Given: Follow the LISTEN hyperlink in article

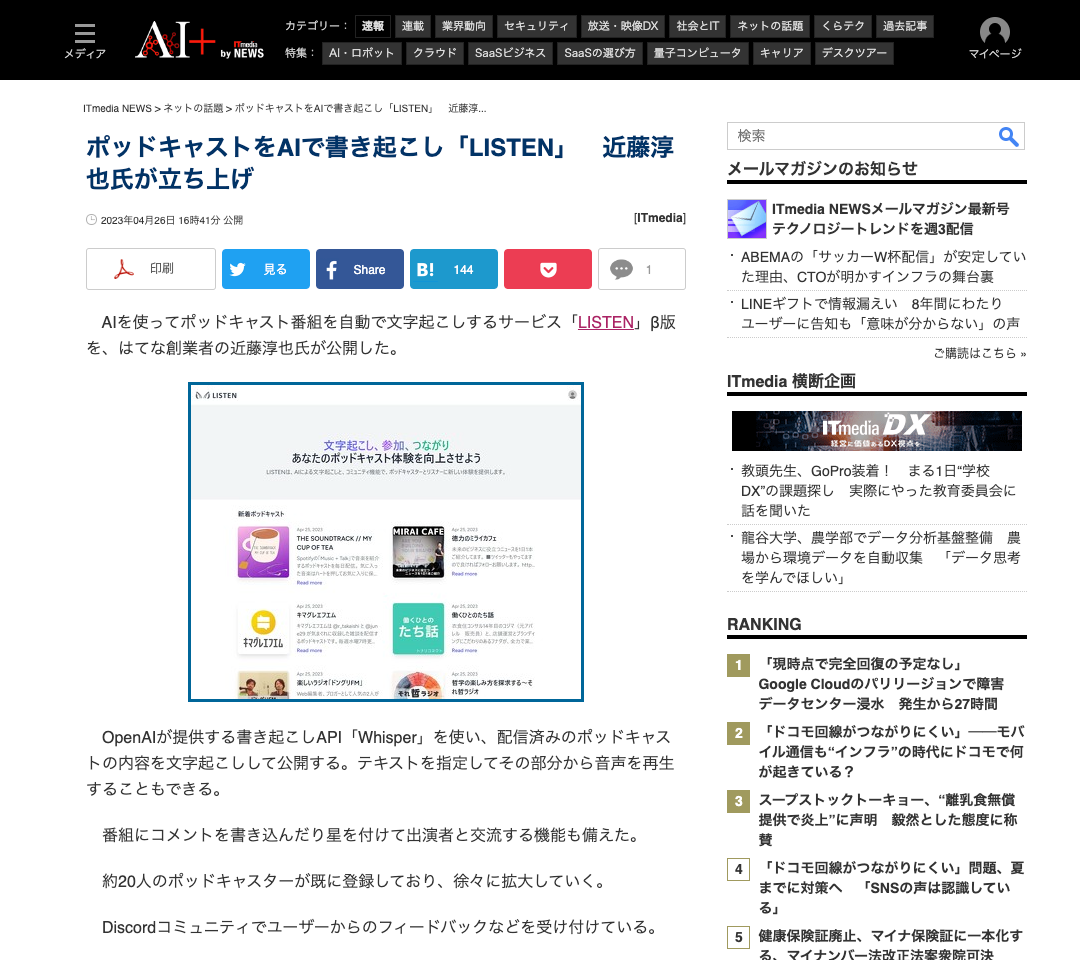Looking at the screenshot, I should pos(605,322).
